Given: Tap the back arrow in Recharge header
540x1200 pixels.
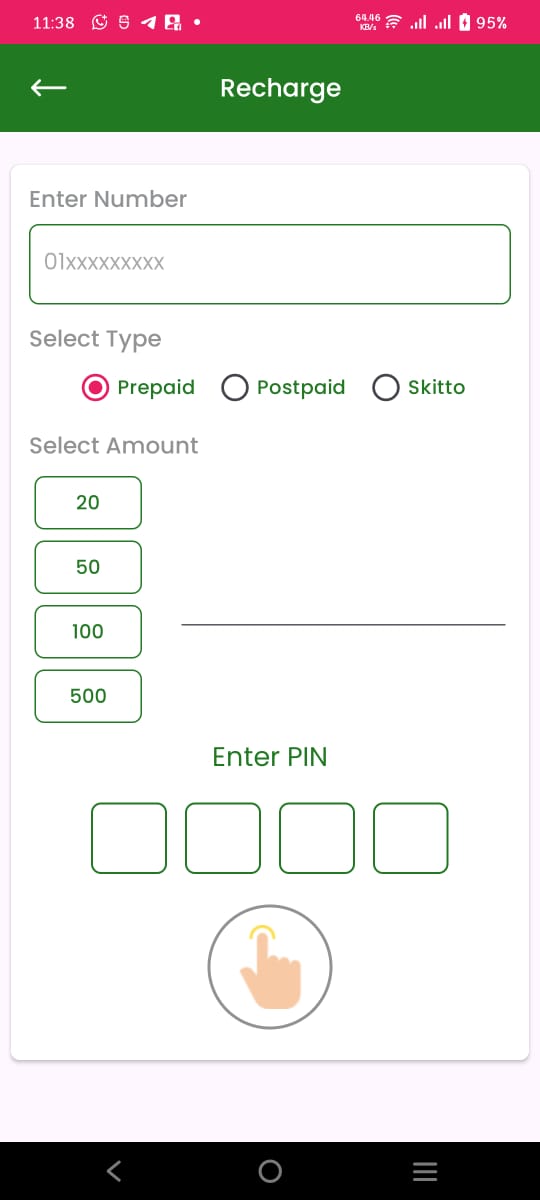Looking at the screenshot, I should [48, 88].
